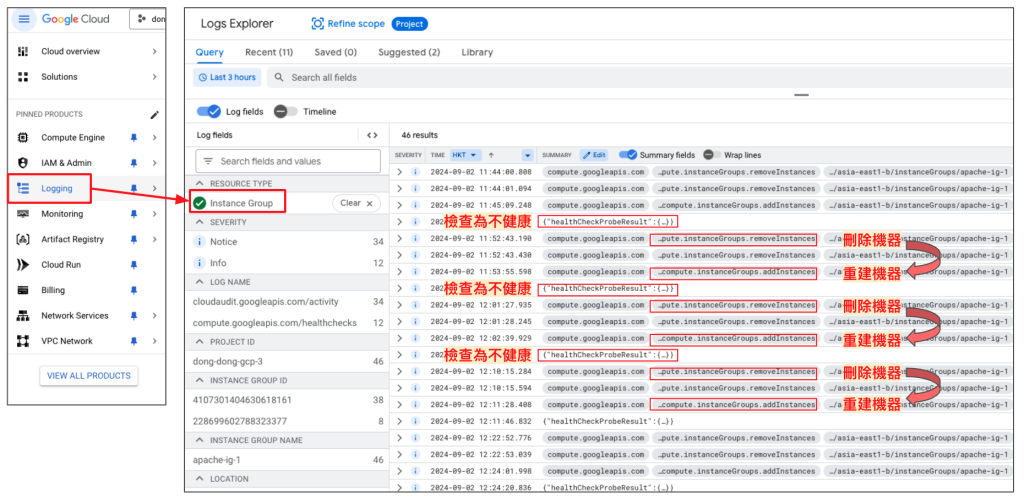Image resolution: width=1024 pixels, height=503 pixels.
Task: Clear the Instance Group filter
Action: coord(357,204)
